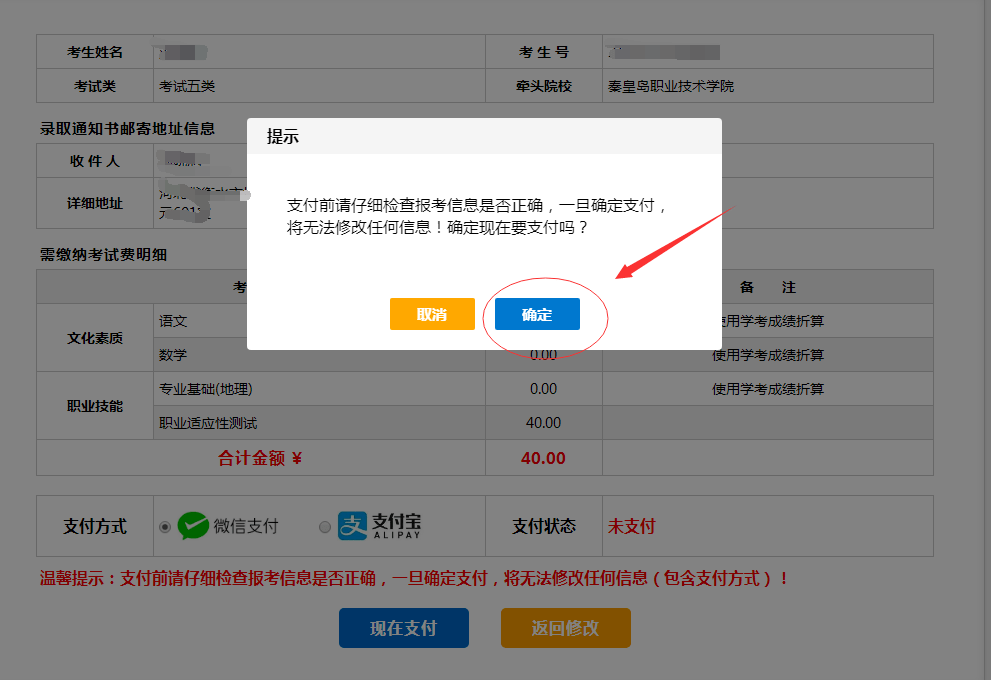Click the 未支付 payment status text

629,525
